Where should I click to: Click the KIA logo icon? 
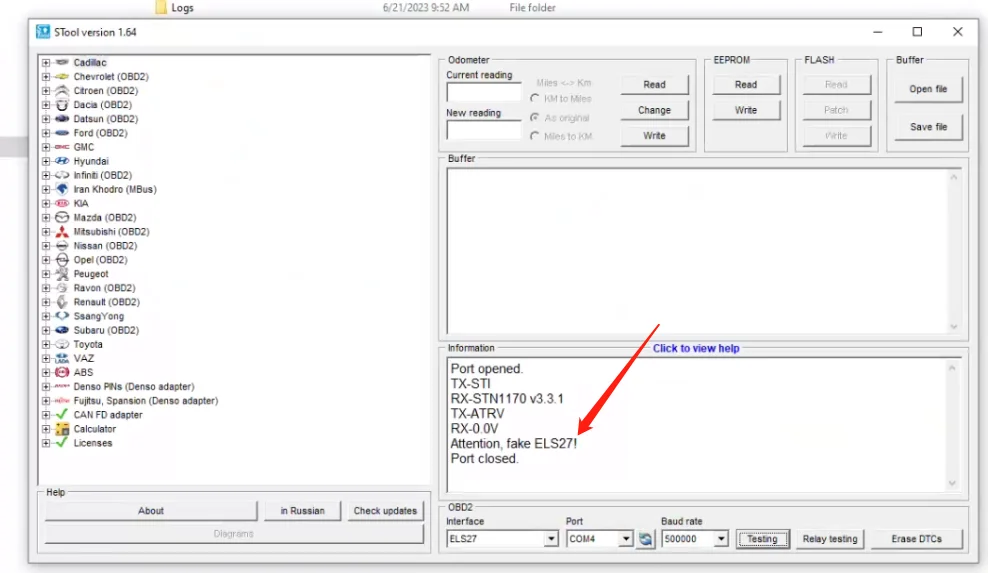pos(62,203)
